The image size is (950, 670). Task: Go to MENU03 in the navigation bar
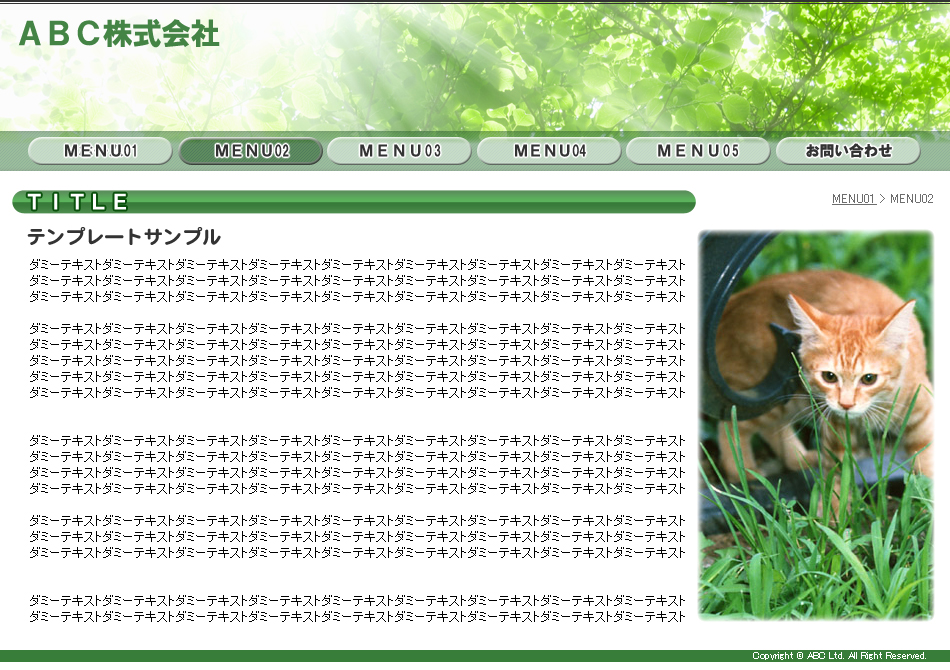399,151
